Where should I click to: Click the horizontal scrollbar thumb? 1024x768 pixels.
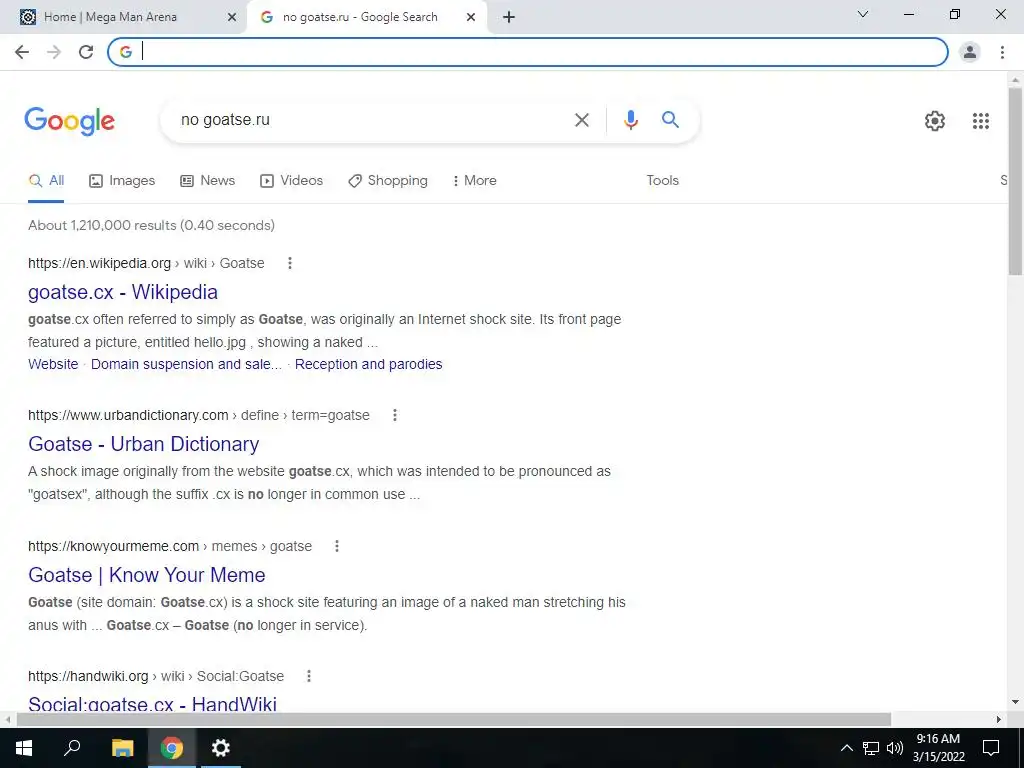pyautogui.click(x=454, y=720)
